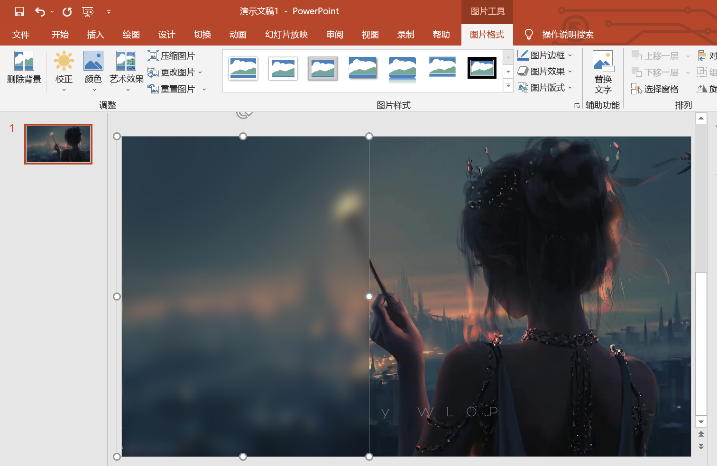Click the redo/repeat arrow icon

pos(67,12)
